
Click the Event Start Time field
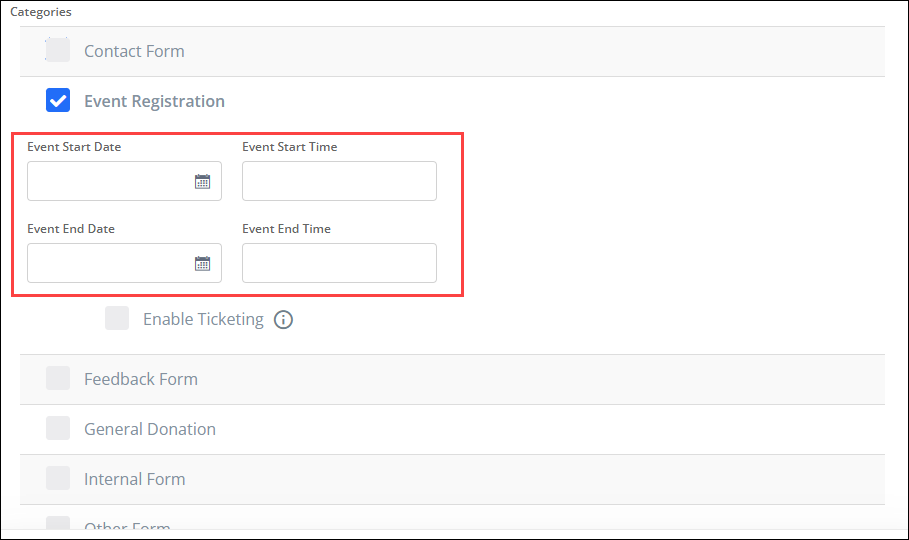339,181
